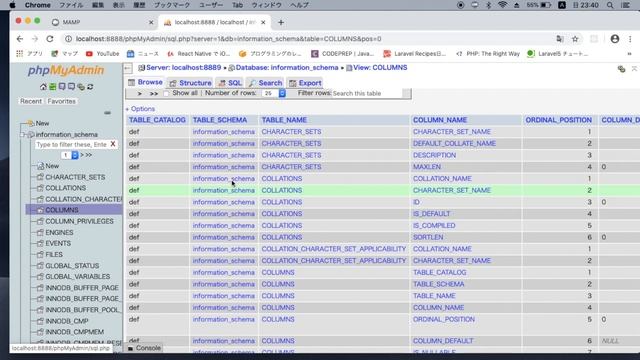The width and height of the screenshot is (640, 360).
Task: Go to phpMyAdmin home via house icon
Action: point(43,87)
